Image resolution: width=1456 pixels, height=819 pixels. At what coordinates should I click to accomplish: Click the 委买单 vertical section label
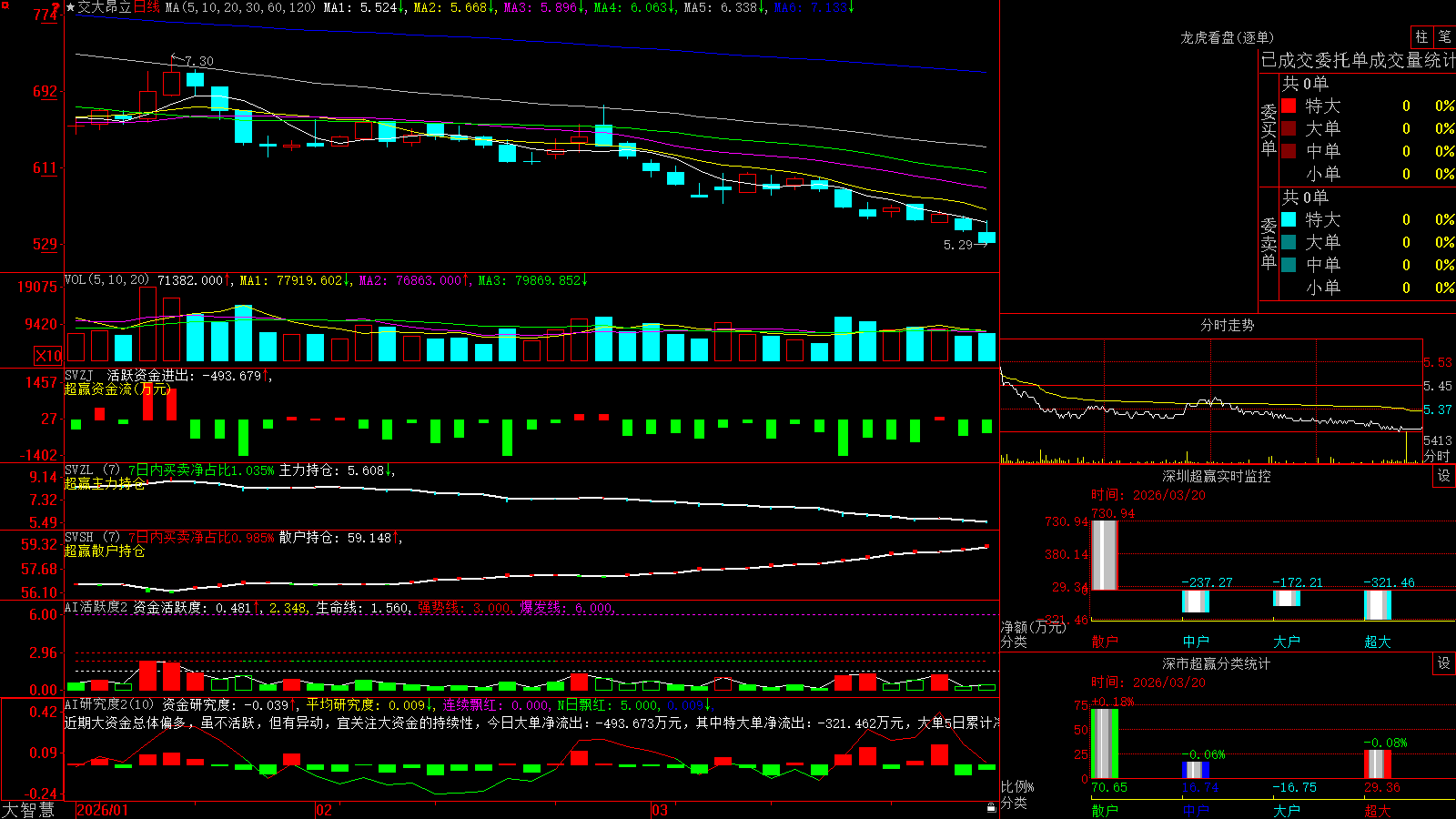(x=1269, y=129)
